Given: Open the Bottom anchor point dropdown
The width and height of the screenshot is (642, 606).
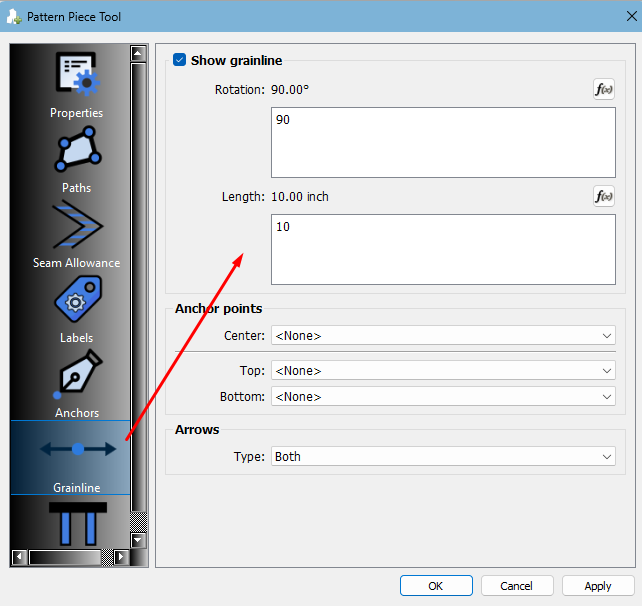Looking at the screenshot, I should pyautogui.click(x=442, y=397).
